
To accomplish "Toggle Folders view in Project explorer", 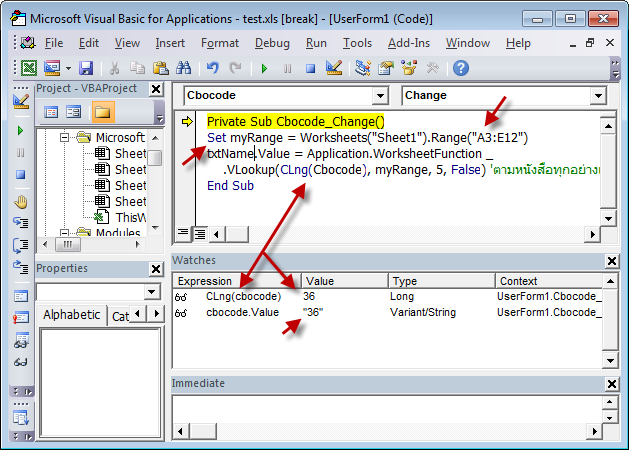I will [x=102, y=112].
